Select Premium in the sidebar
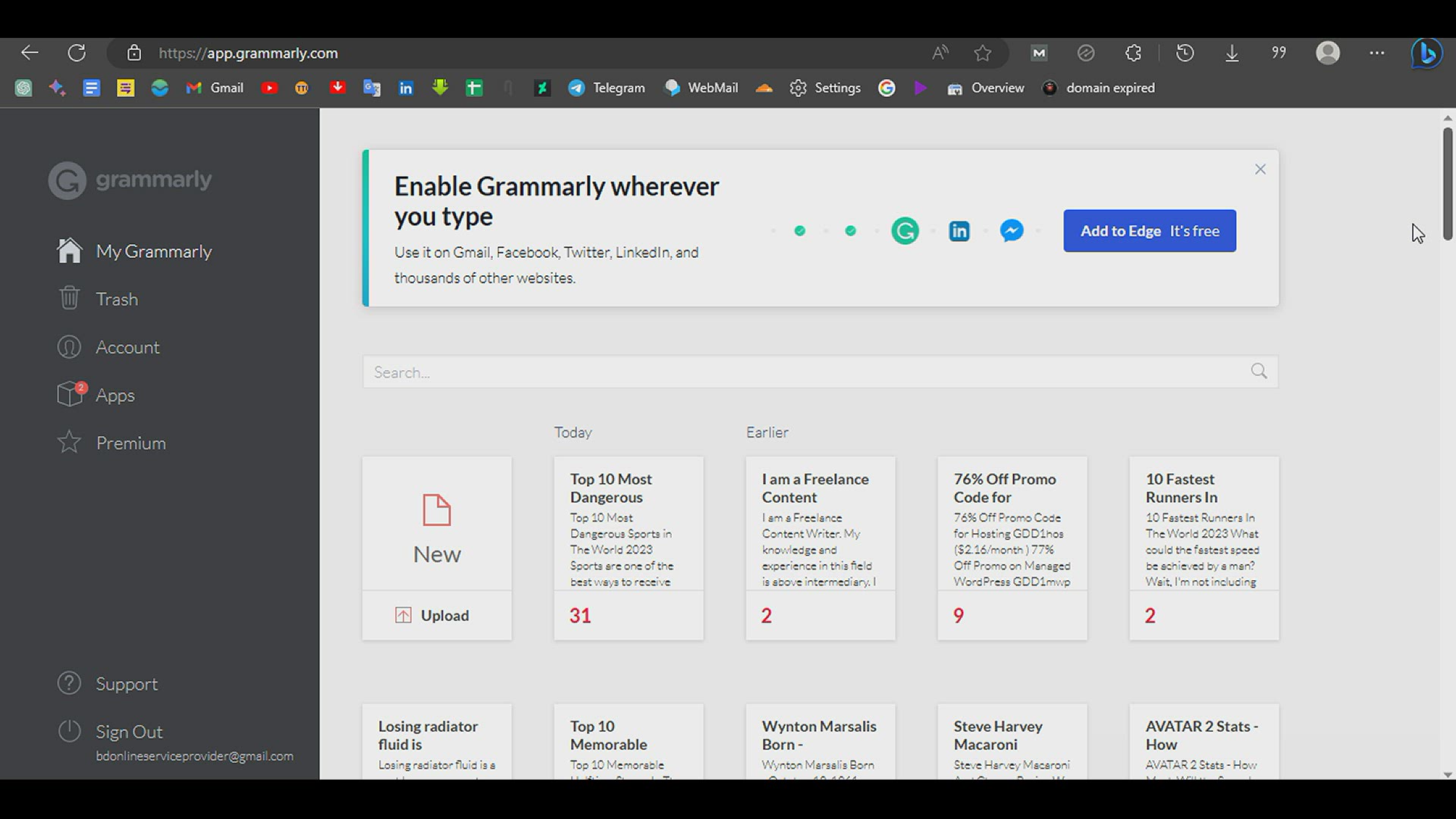This screenshot has height=819, width=1456. point(130,443)
